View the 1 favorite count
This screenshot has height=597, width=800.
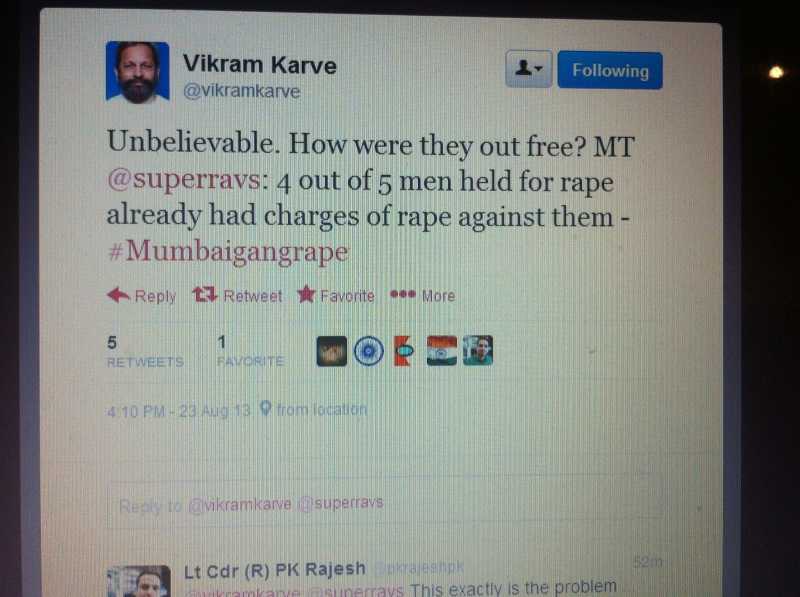pyautogui.click(x=250, y=351)
